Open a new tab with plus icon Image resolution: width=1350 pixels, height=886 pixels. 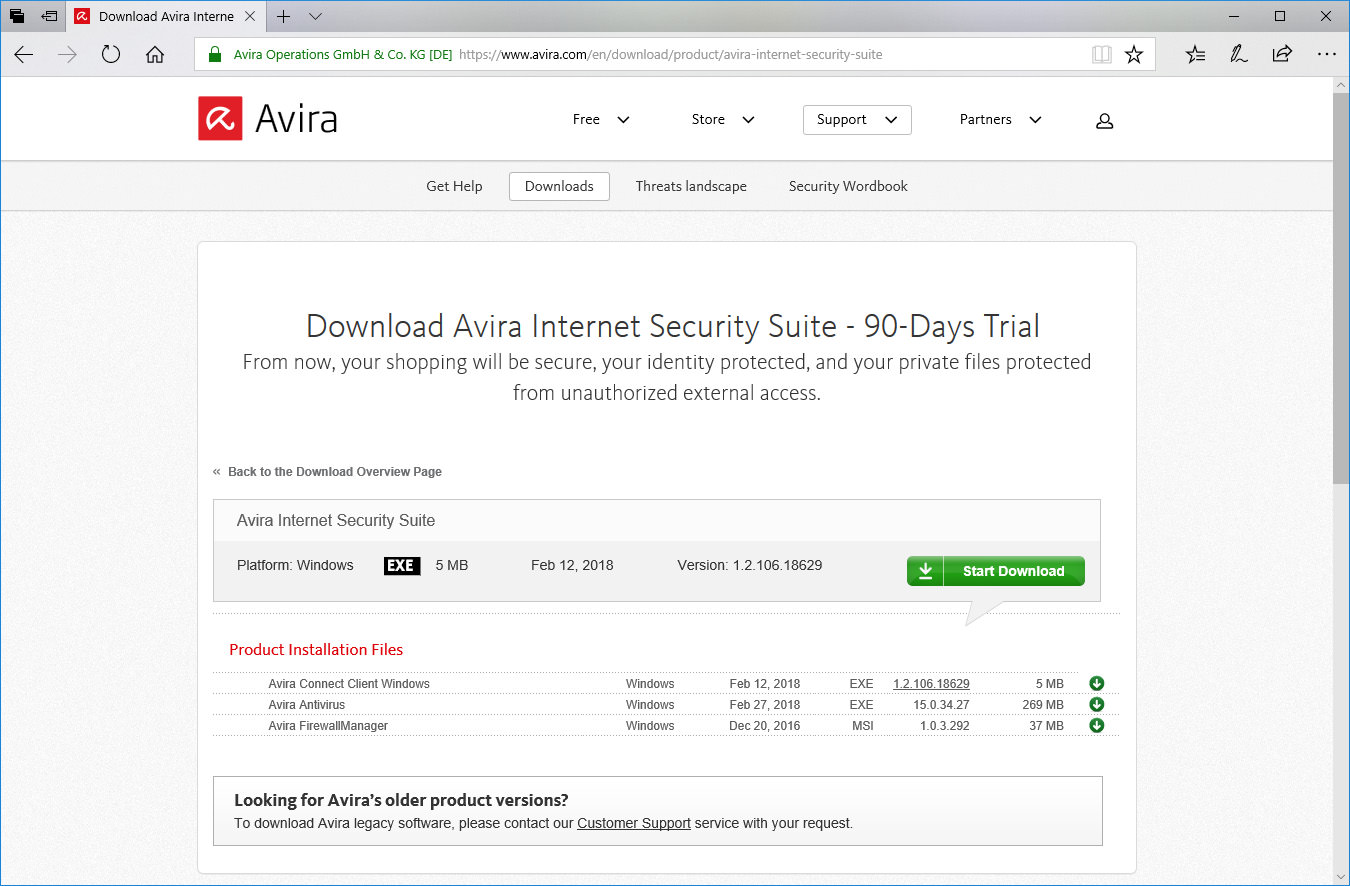tap(283, 16)
